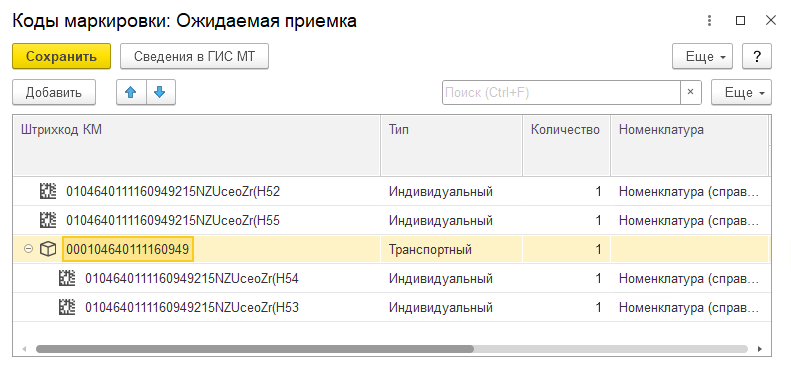Select nested code ending in H53
This screenshot has height=369, width=791.
tap(192, 307)
